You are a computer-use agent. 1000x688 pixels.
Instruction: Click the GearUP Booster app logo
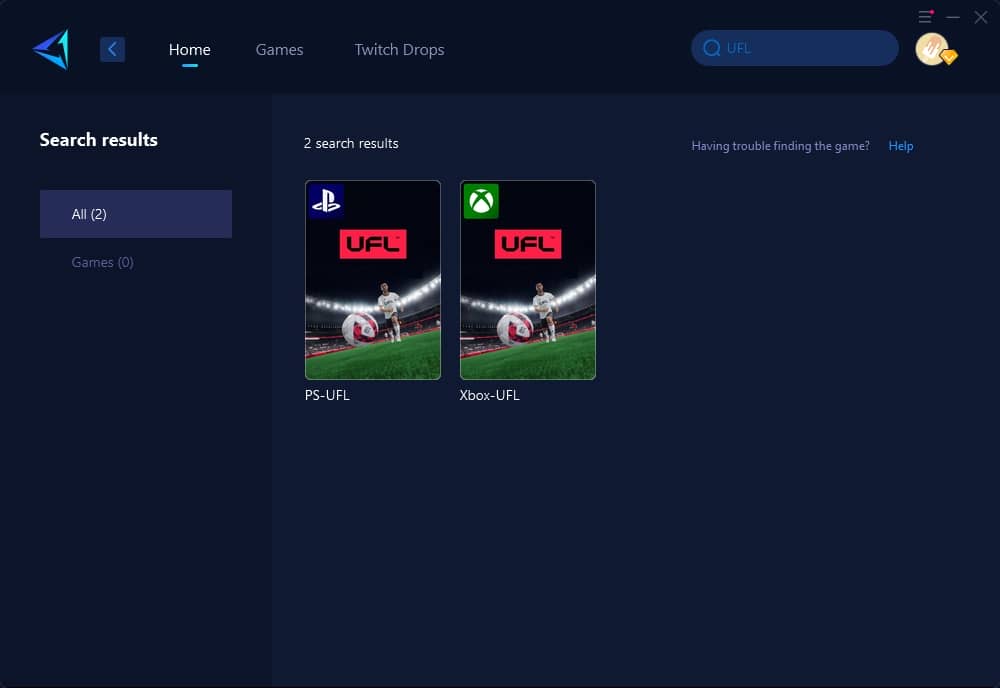coord(50,46)
